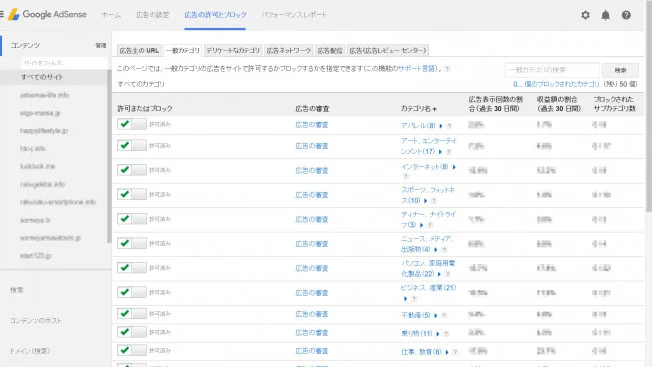Click help icon beside 不動産 category
The image size is (652, 367).
tap(444, 315)
